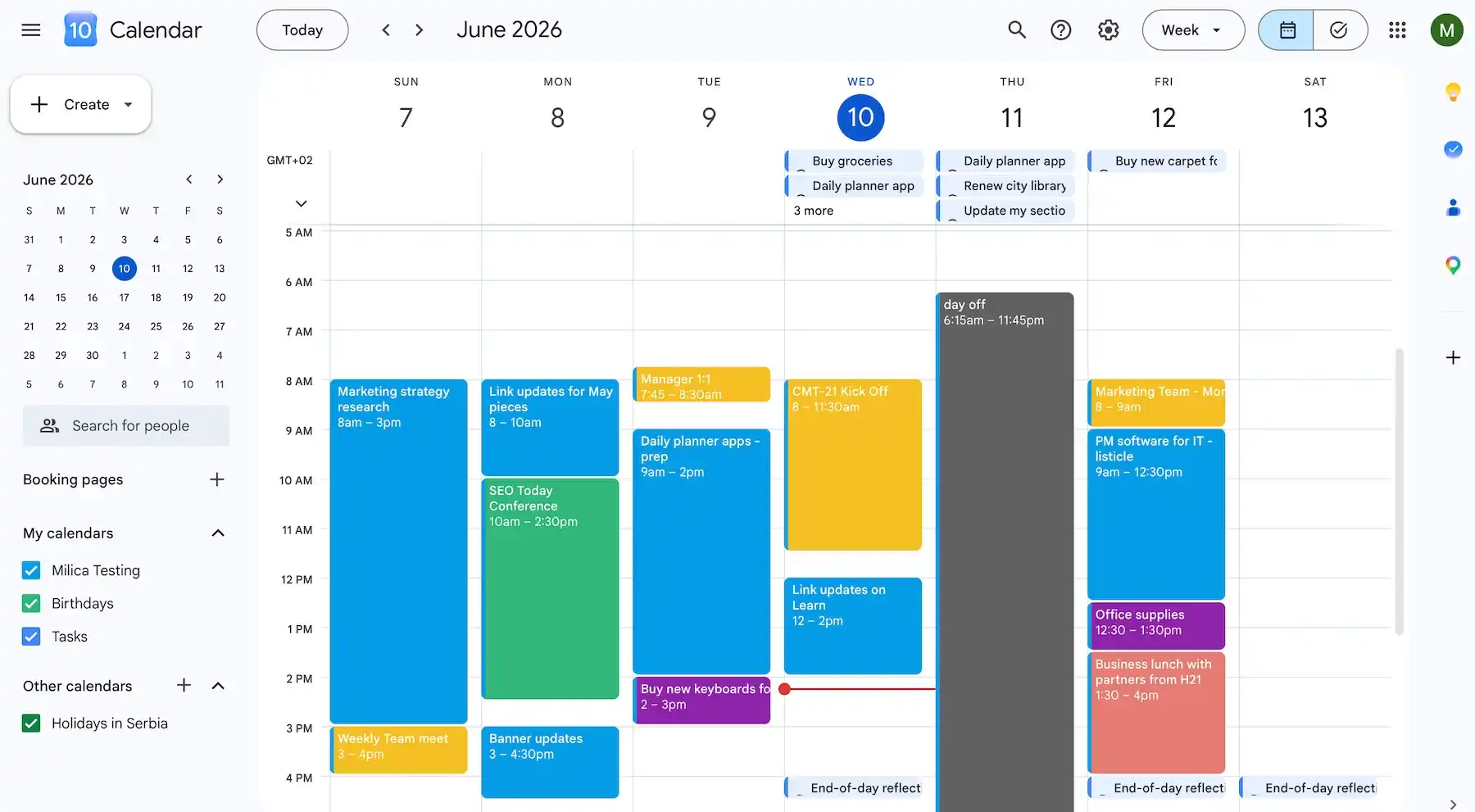Open CMT-21 Kick Off event

click(853, 465)
